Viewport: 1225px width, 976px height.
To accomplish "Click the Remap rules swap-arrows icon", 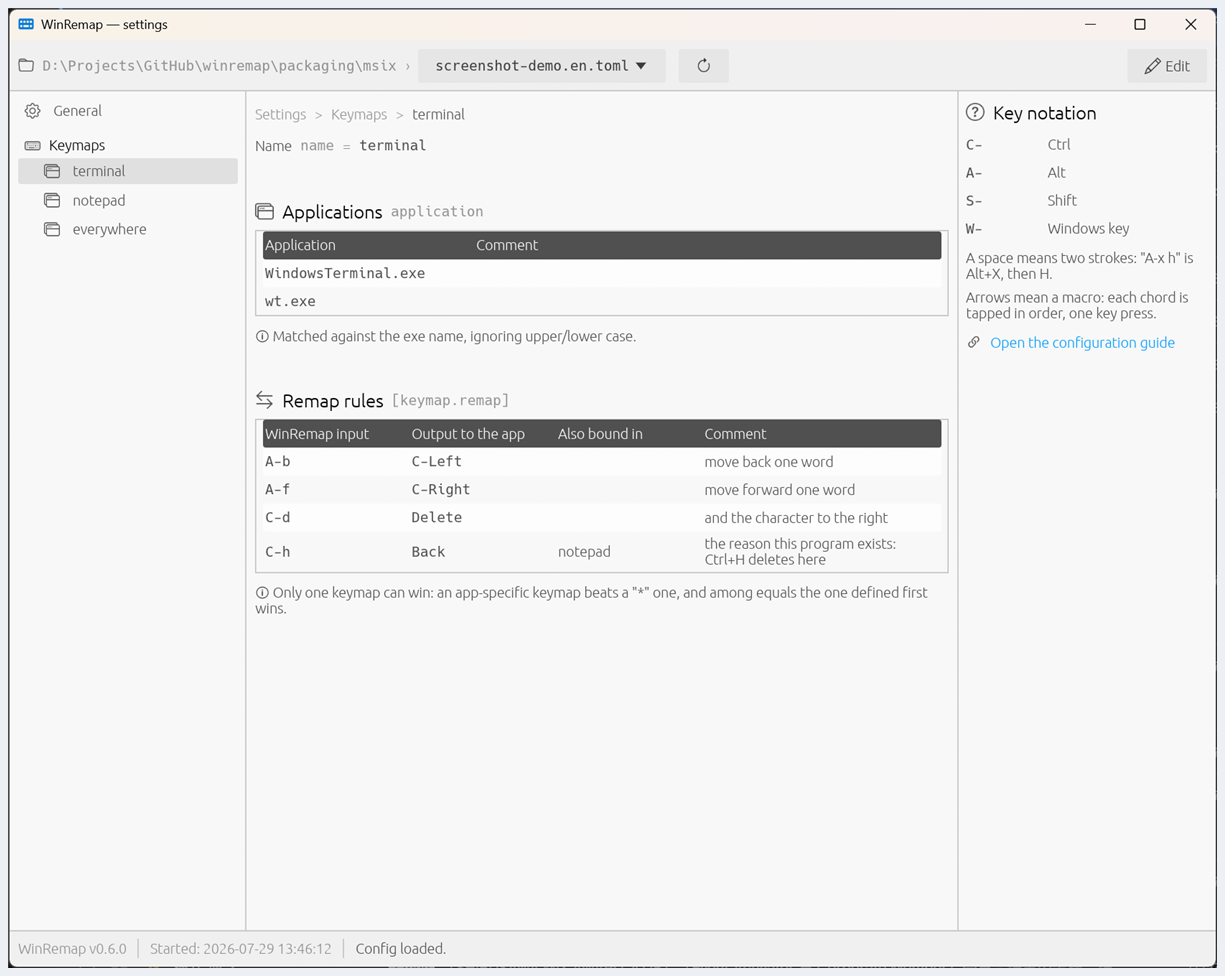I will 264,400.
